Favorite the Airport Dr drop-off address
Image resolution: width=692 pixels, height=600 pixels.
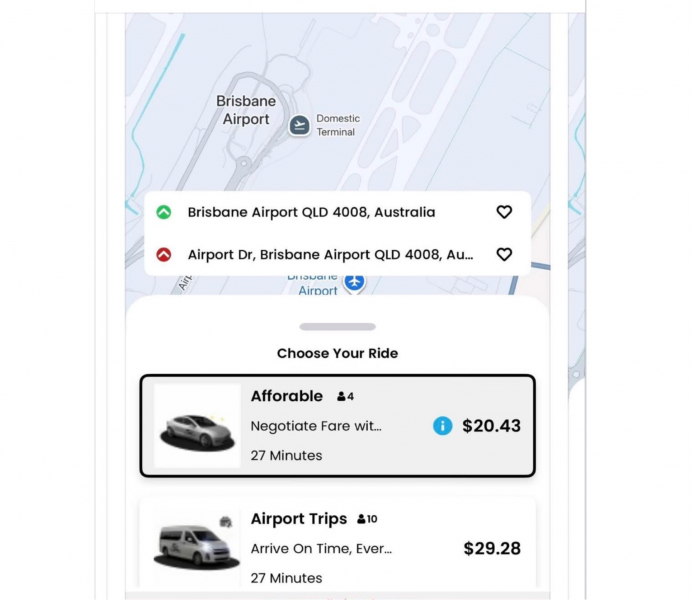click(x=504, y=255)
